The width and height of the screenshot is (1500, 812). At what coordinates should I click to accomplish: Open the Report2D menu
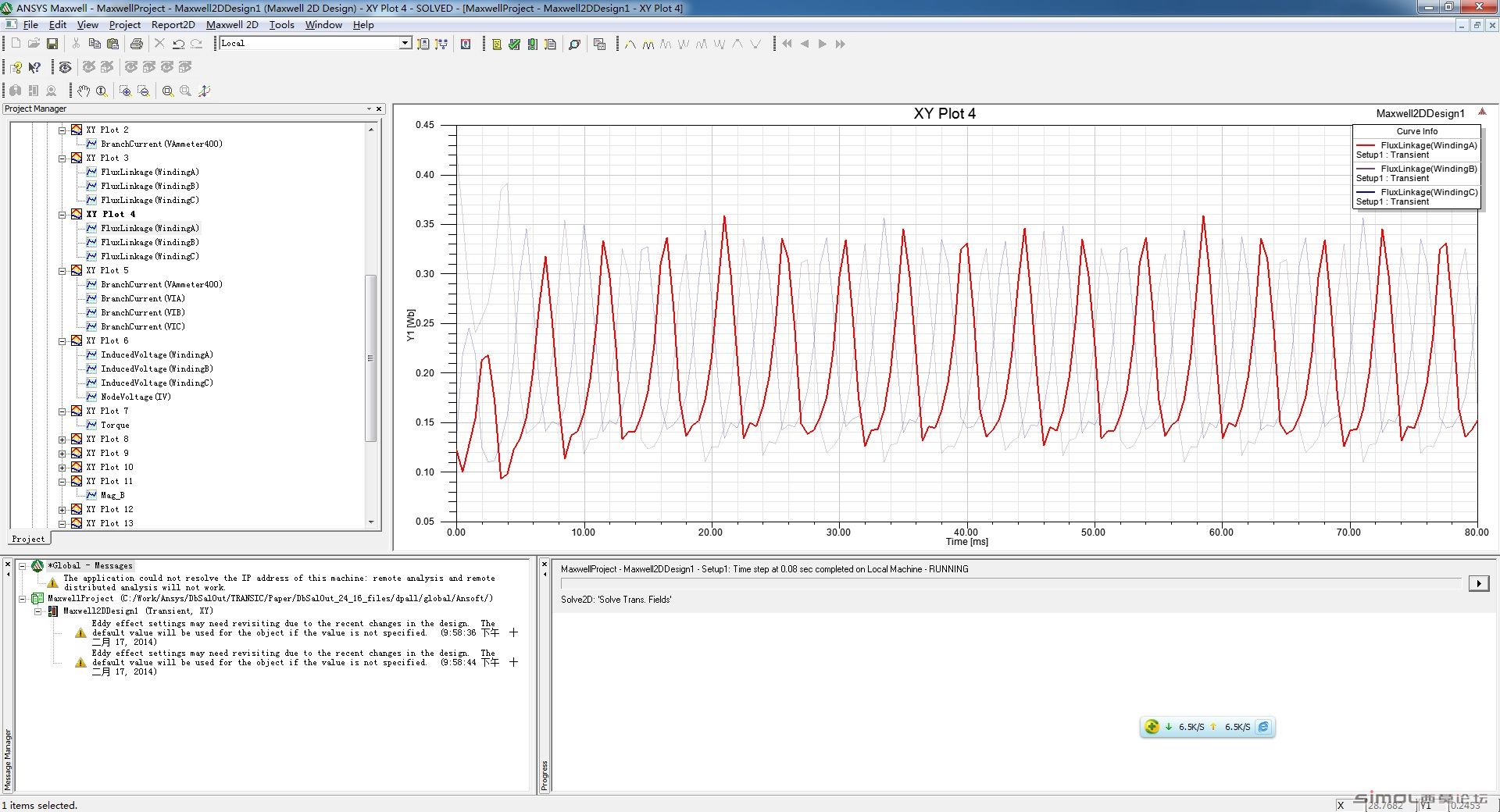(173, 25)
